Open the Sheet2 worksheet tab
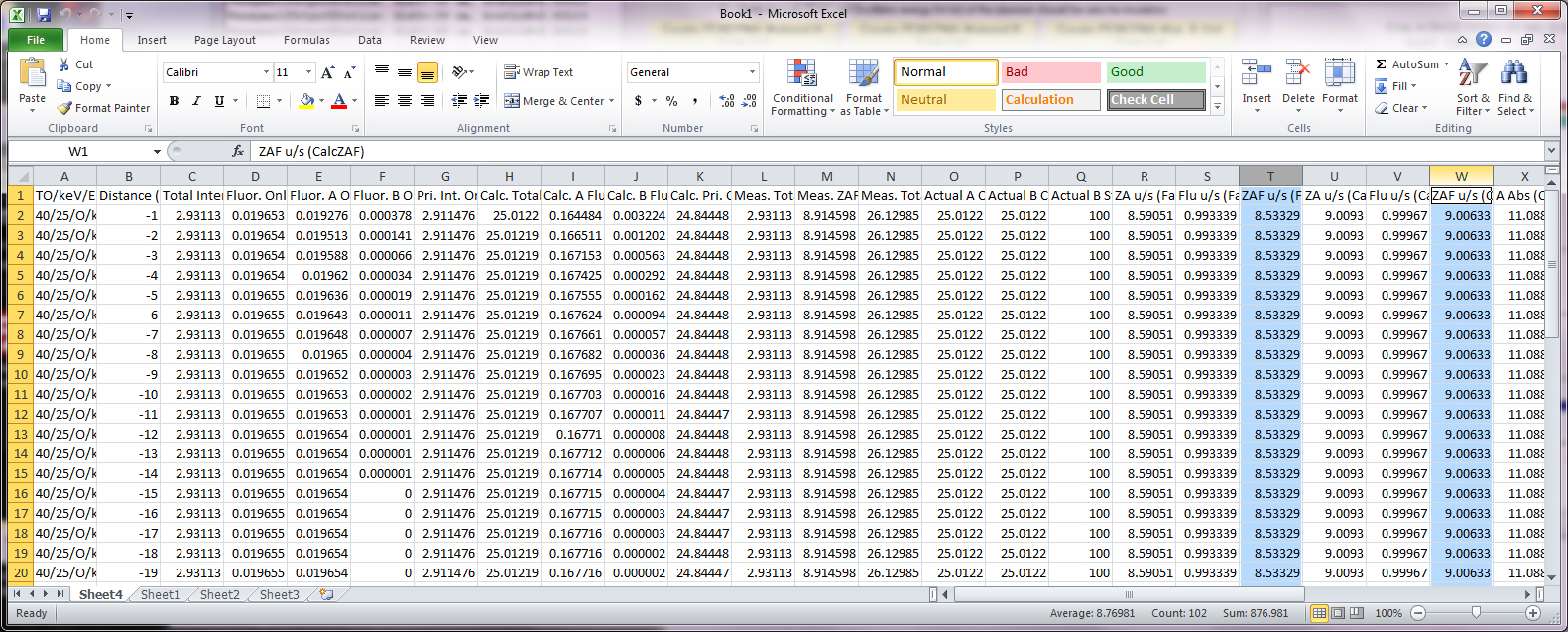 pyautogui.click(x=219, y=594)
